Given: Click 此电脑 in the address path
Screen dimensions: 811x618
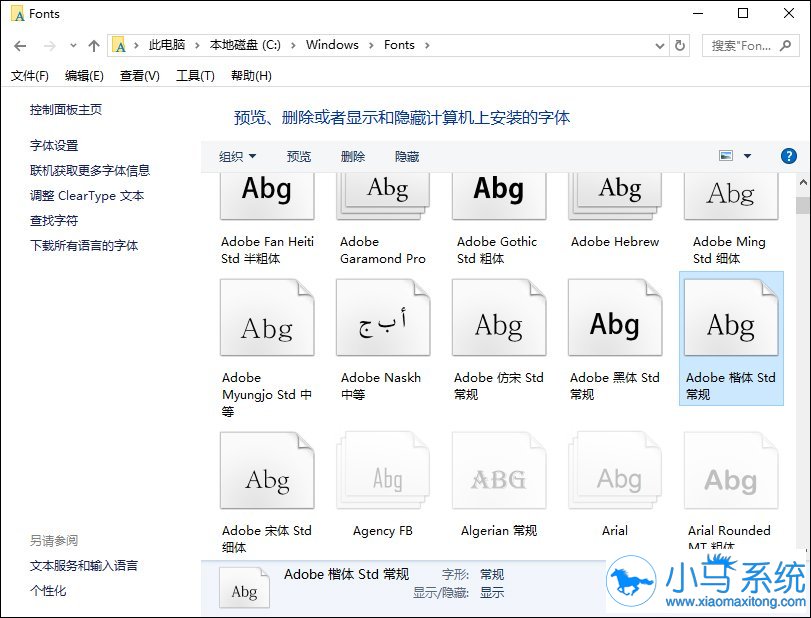Looking at the screenshot, I should click(x=167, y=45).
